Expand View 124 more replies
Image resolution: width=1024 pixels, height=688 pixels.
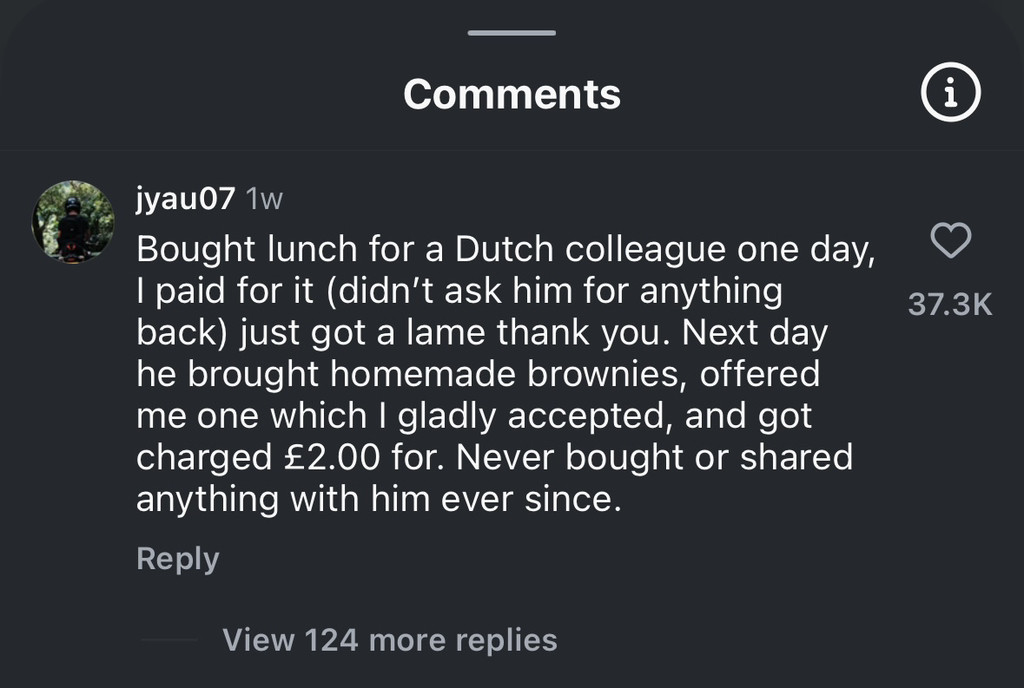tap(389, 639)
